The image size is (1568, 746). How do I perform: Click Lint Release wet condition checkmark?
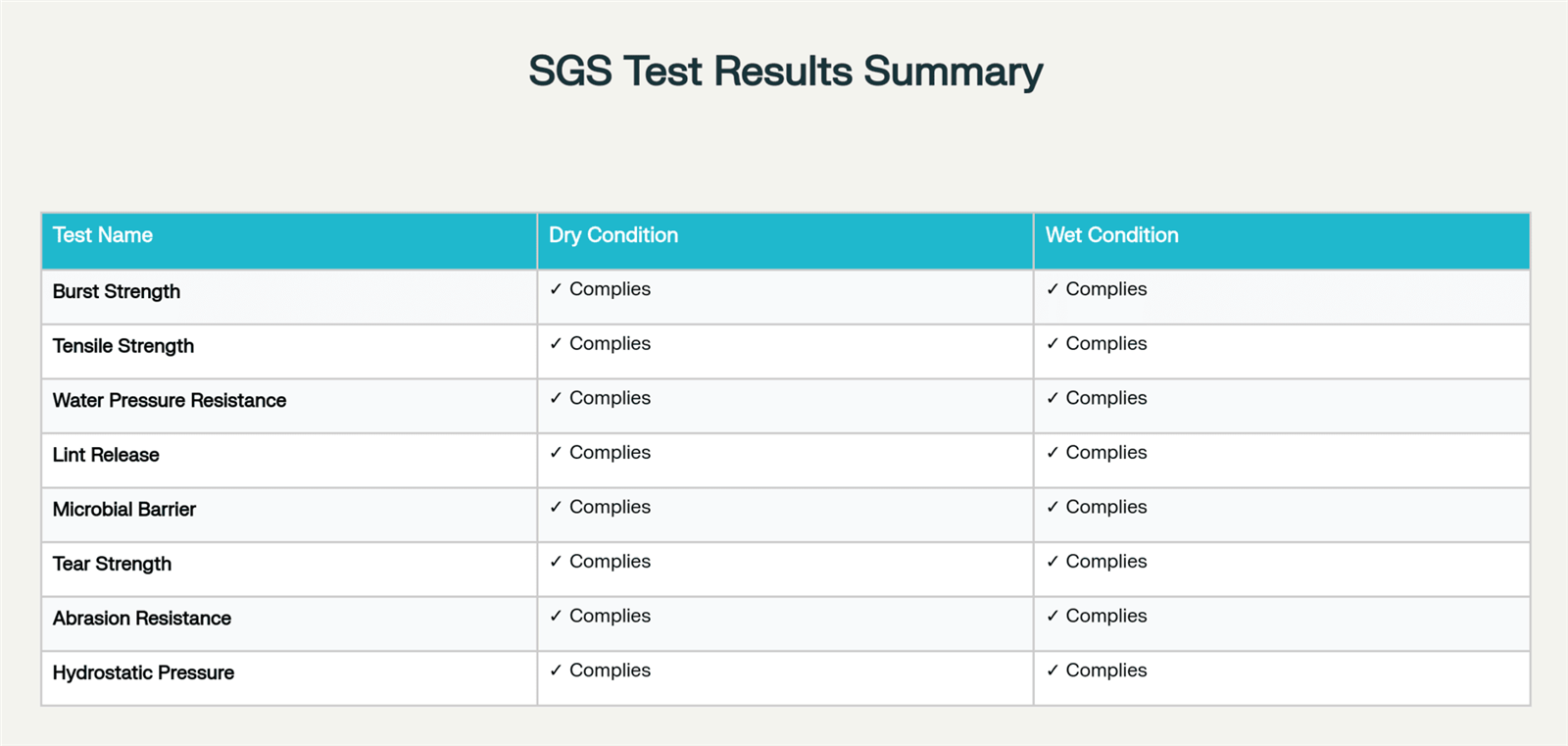pyautogui.click(x=1053, y=453)
